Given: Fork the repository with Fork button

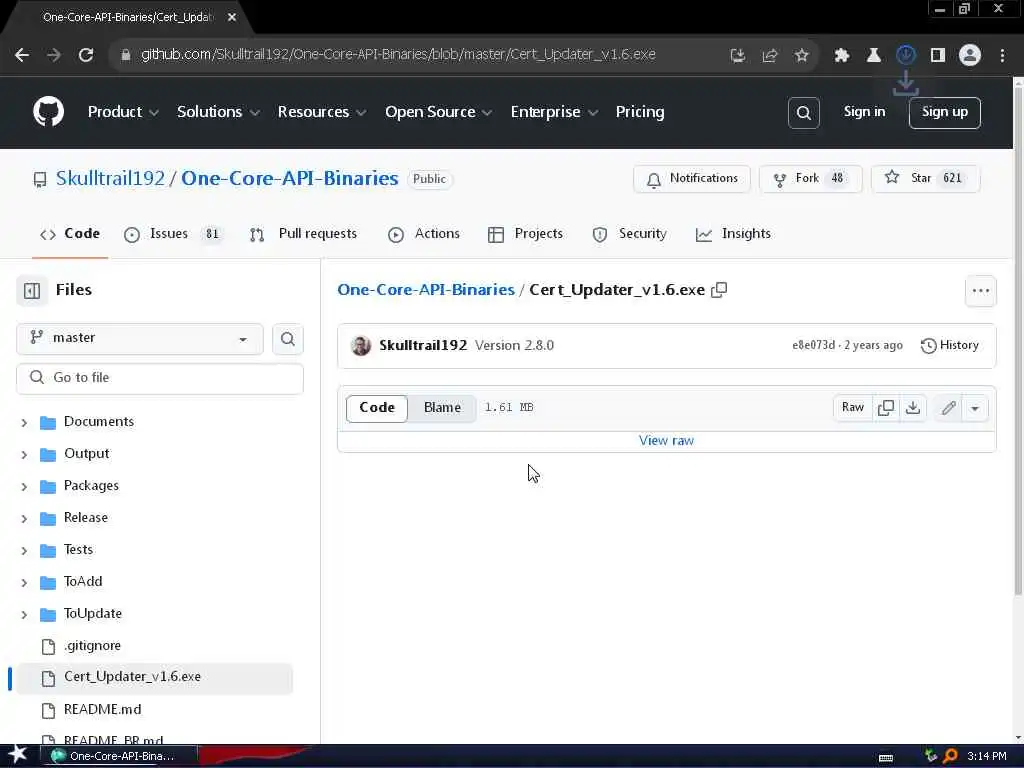Looking at the screenshot, I should point(810,179).
